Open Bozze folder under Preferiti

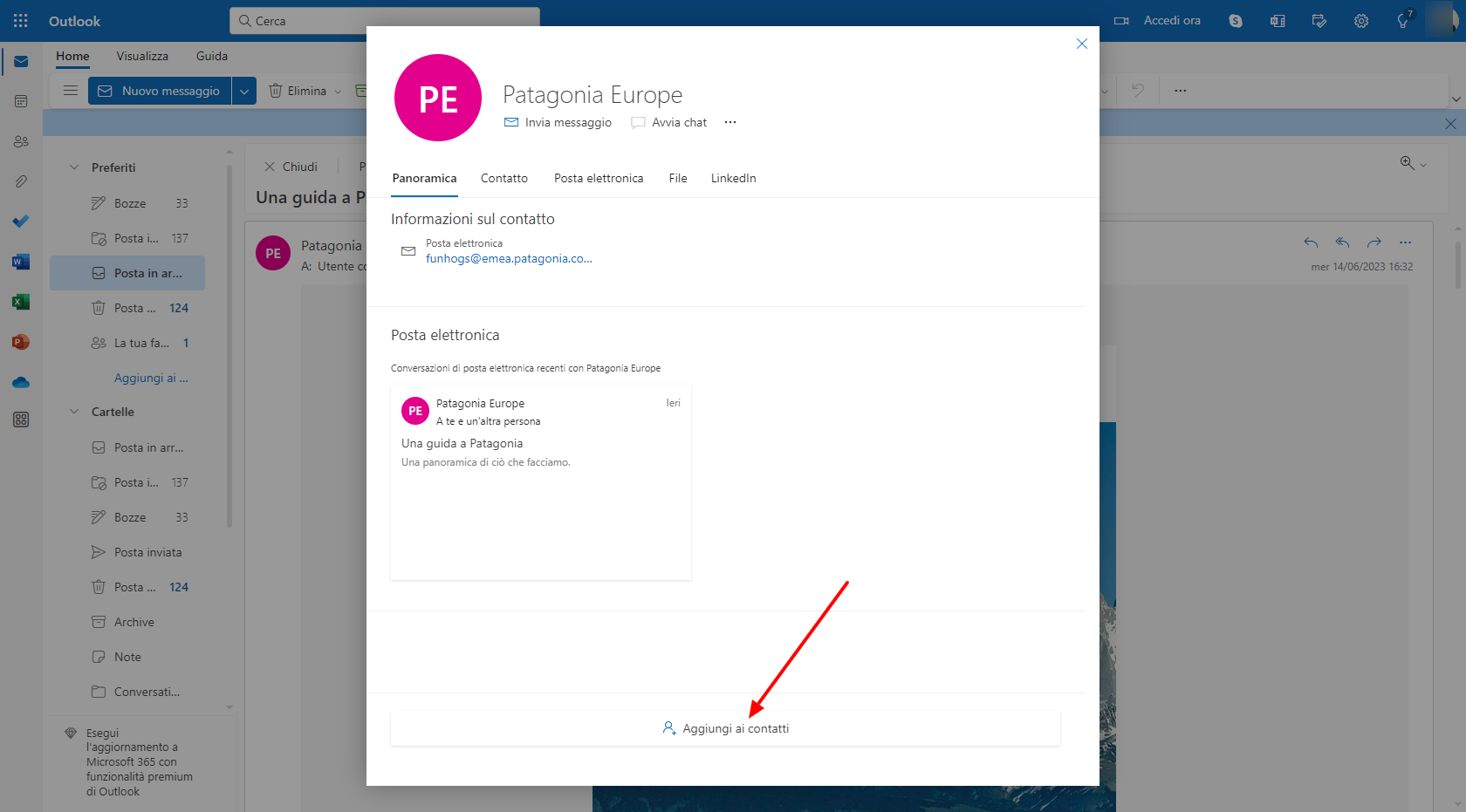click(127, 203)
